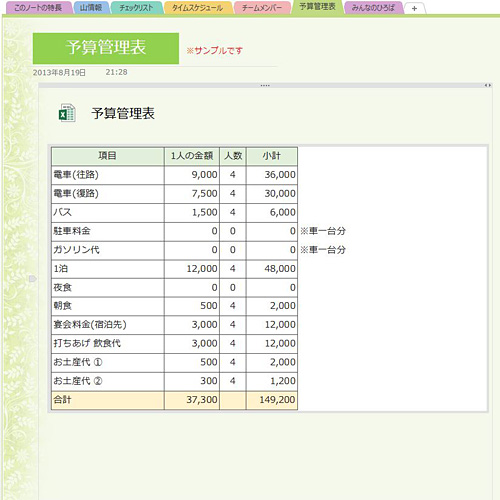Open the Excel file icon for 予算管理表
This screenshot has height=500, width=500.
click(x=67, y=113)
